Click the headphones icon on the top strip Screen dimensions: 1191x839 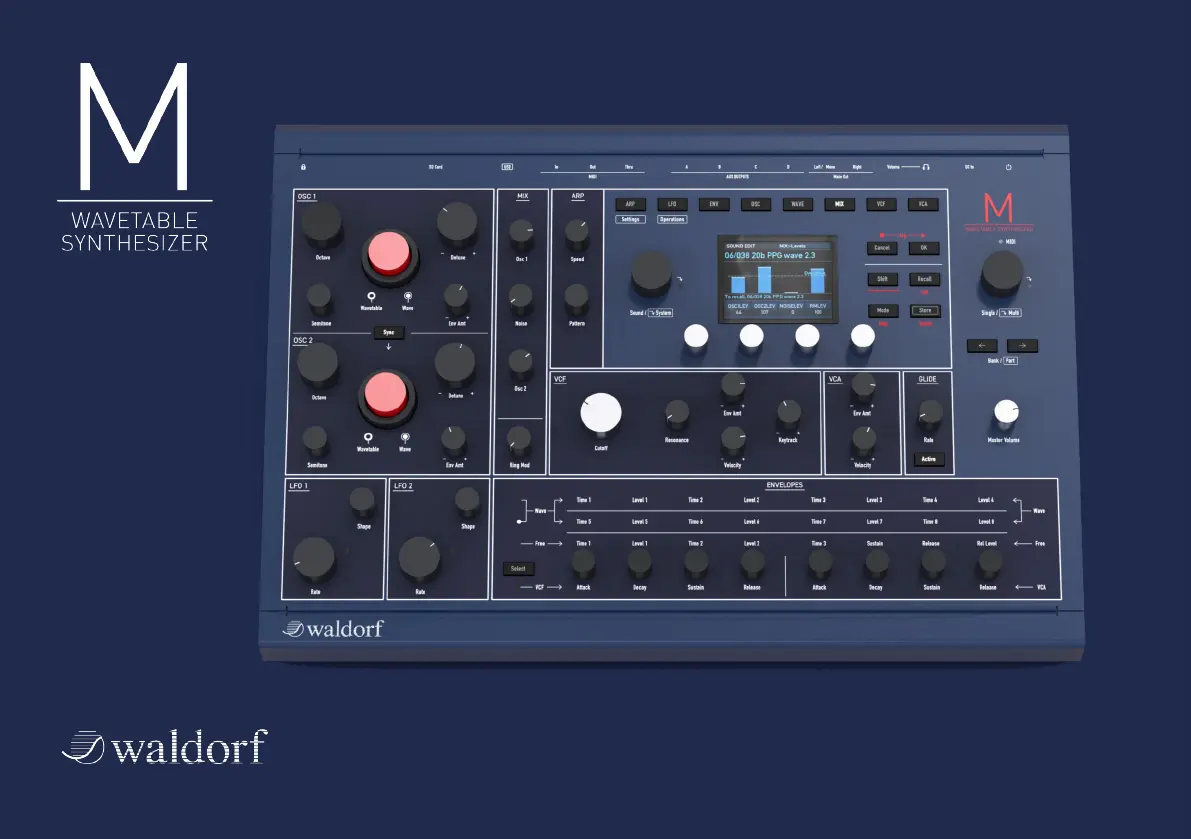coord(926,167)
